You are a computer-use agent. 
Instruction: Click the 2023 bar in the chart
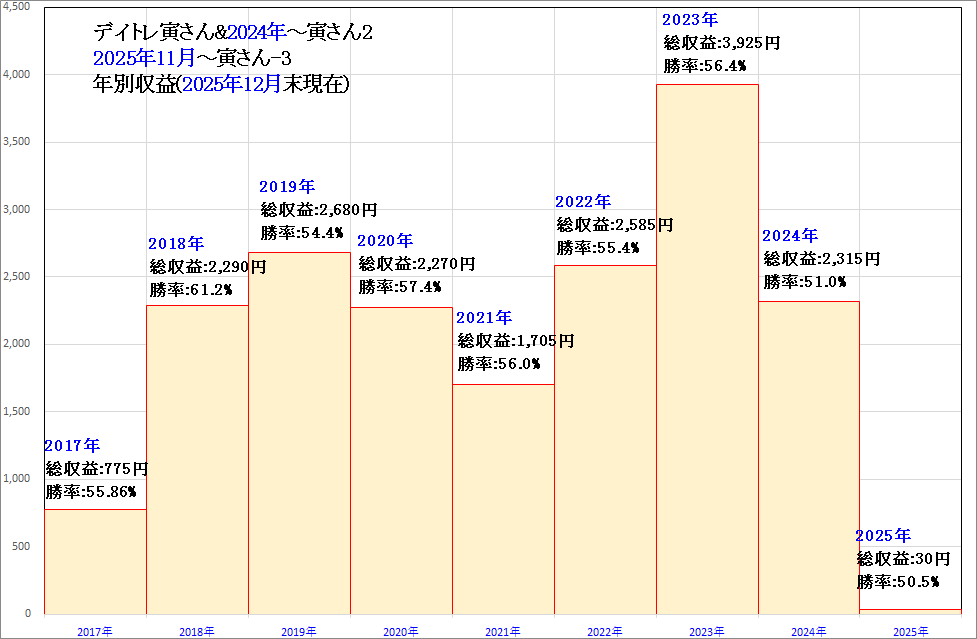[x=707, y=350]
